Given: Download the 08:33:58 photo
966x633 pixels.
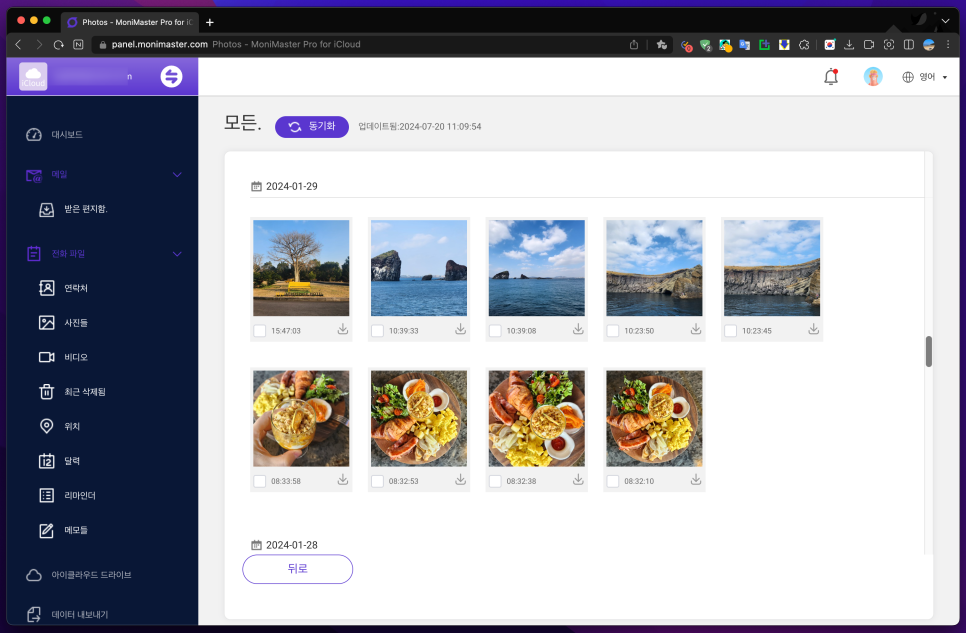Looking at the screenshot, I should [343, 480].
